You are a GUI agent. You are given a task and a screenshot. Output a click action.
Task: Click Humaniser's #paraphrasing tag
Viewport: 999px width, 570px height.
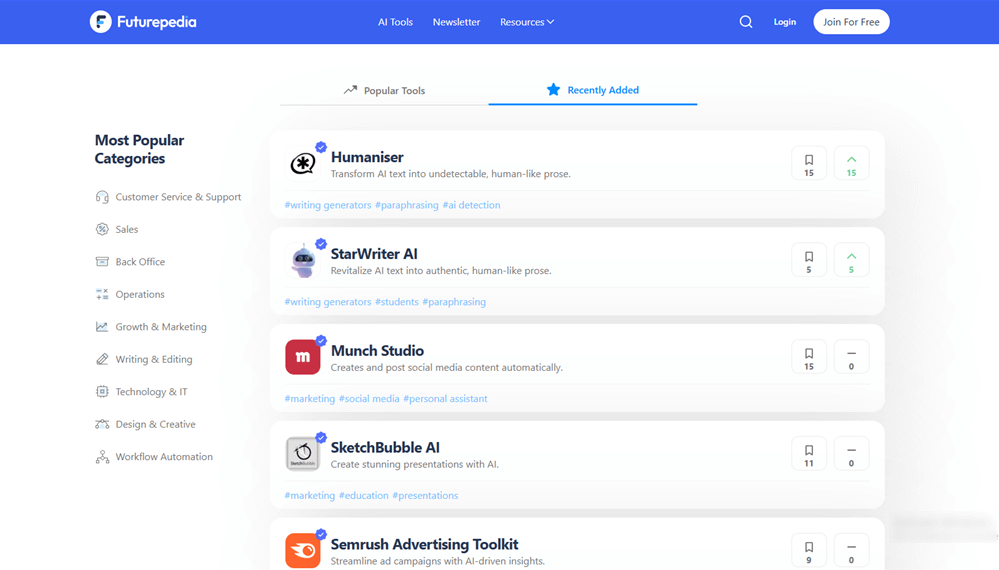click(406, 205)
